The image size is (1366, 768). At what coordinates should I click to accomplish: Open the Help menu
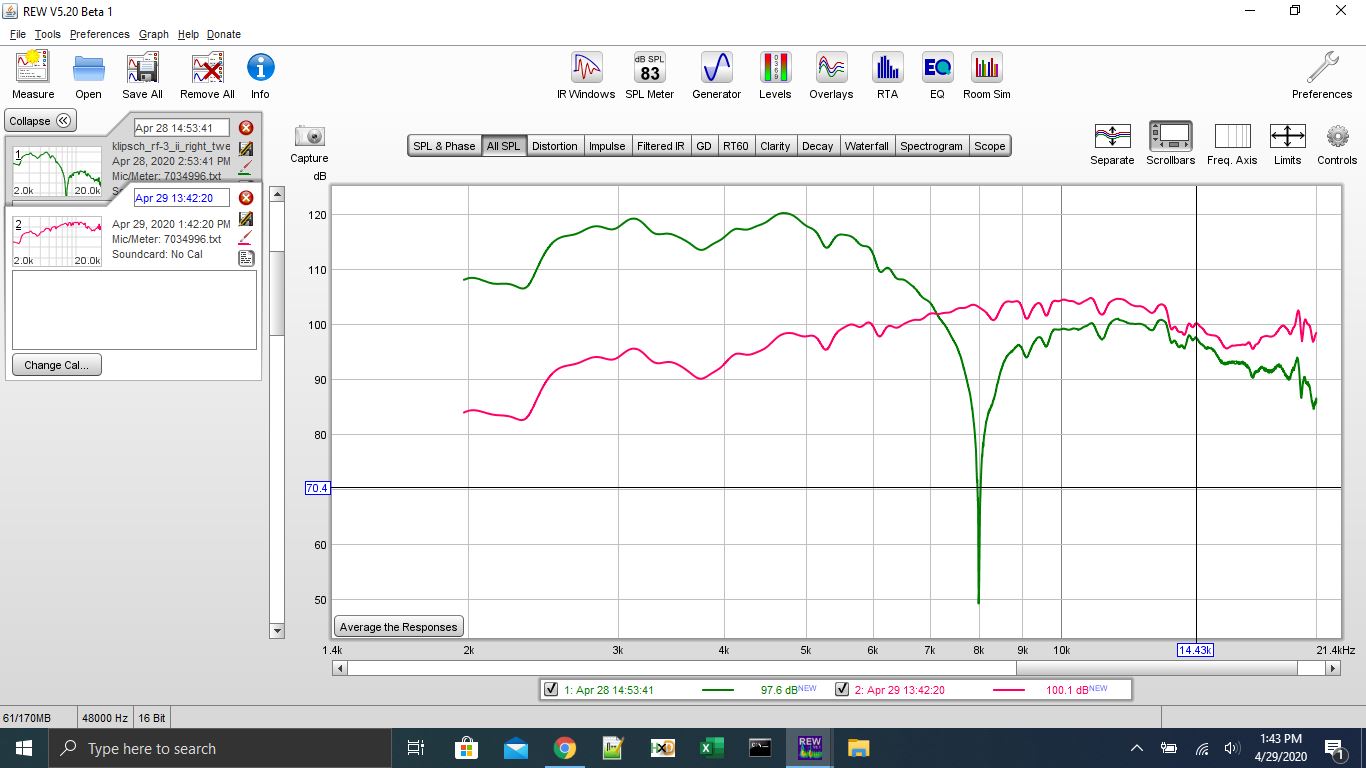point(188,34)
